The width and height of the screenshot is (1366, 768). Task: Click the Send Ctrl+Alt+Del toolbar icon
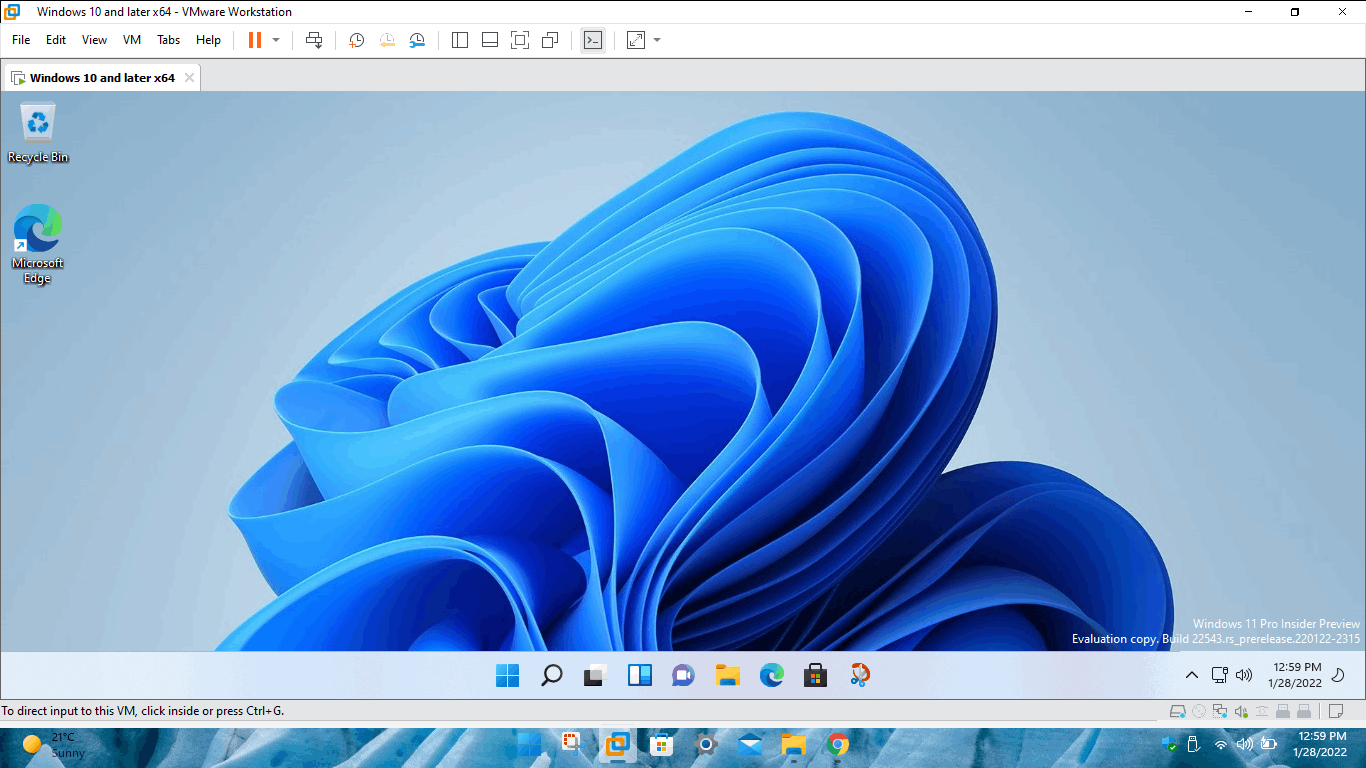314,40
